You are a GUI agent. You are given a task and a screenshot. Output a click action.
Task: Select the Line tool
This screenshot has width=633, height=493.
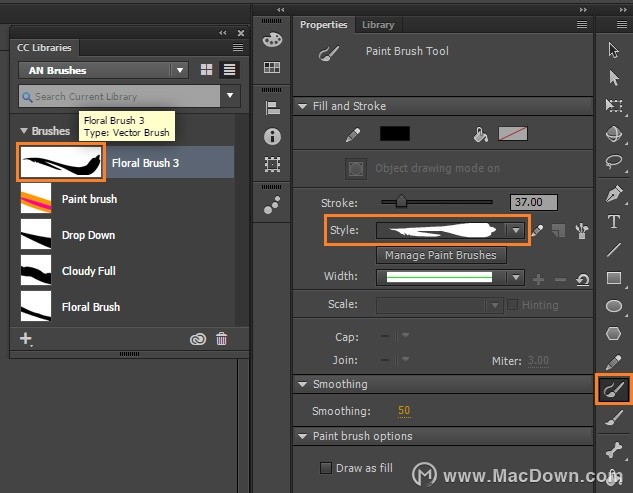(x=614, y=250)
